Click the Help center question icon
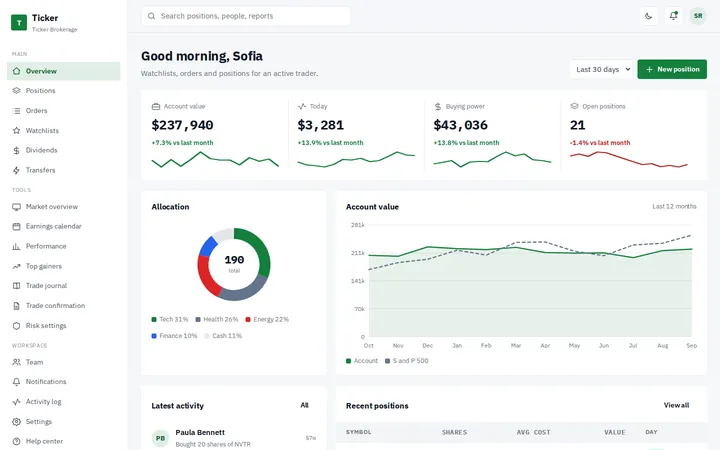 click(17, 441)
